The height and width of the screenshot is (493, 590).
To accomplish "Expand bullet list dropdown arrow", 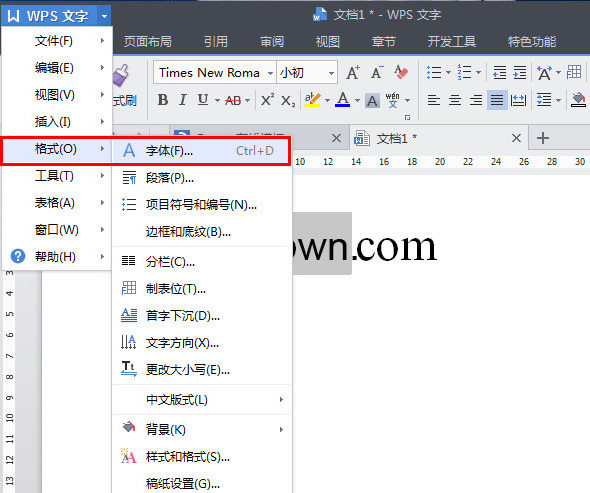I will pyautogui.click(x=448, y=72).
